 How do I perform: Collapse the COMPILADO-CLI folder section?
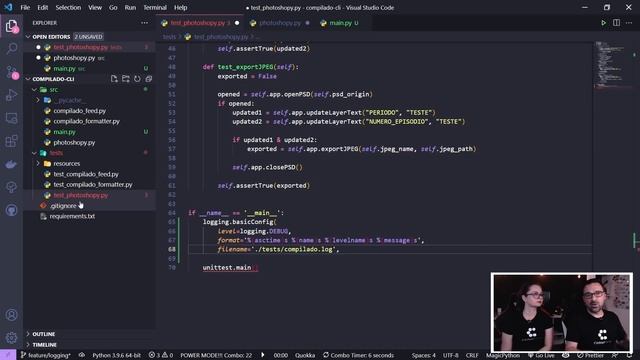[28, 79]
